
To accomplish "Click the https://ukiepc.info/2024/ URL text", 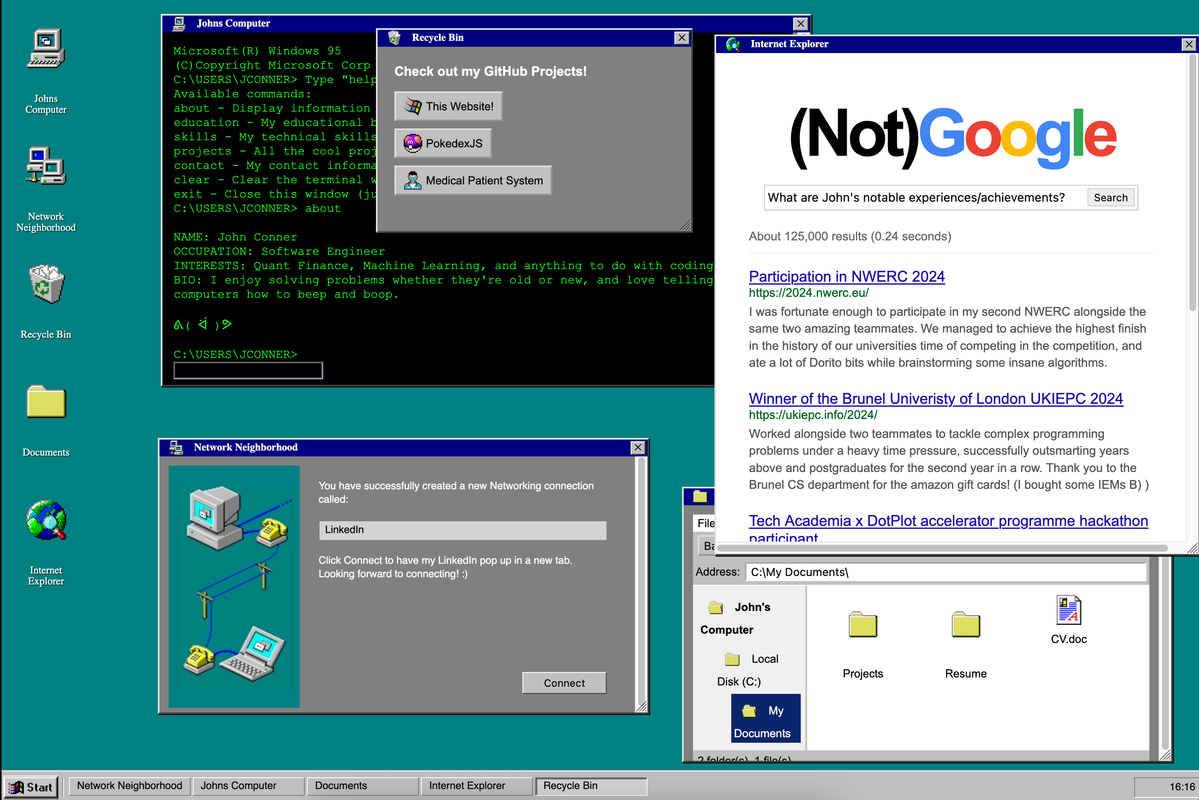I will pos(813,415).
